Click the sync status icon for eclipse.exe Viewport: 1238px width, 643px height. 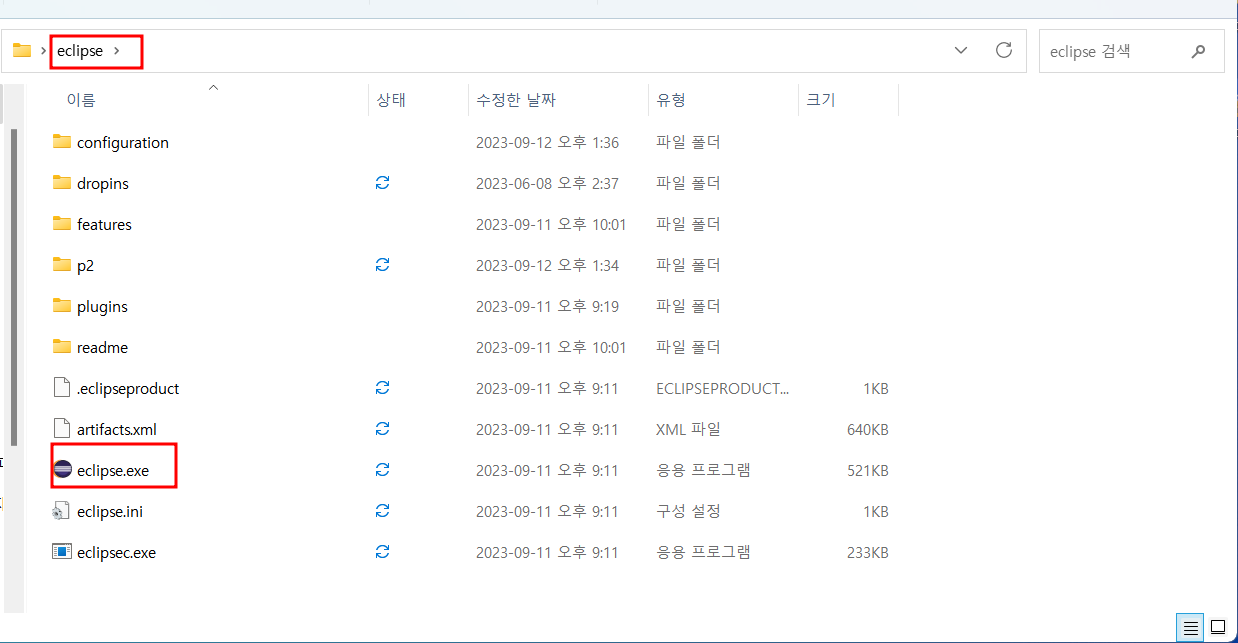click(382, 470)
